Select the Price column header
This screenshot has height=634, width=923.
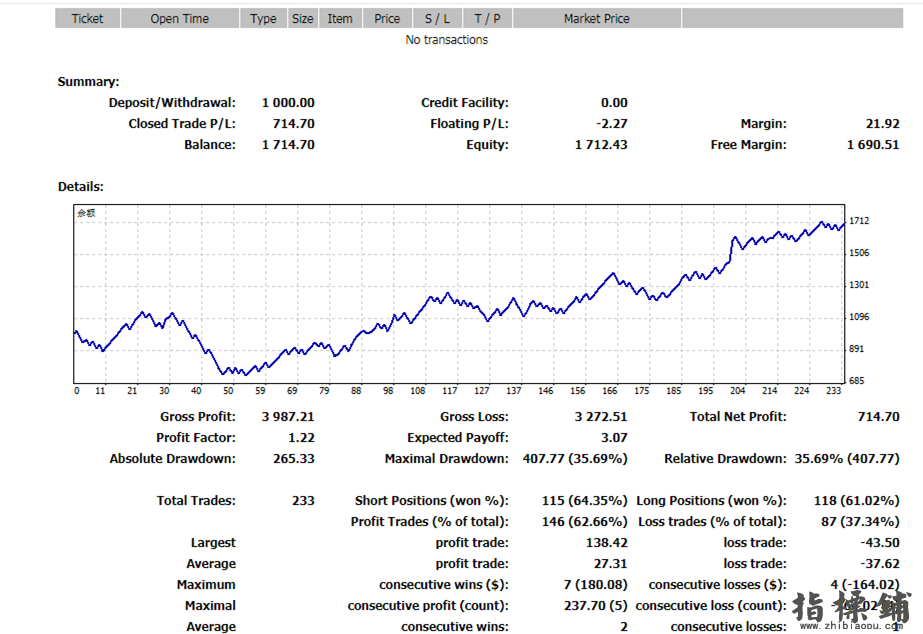387,18
